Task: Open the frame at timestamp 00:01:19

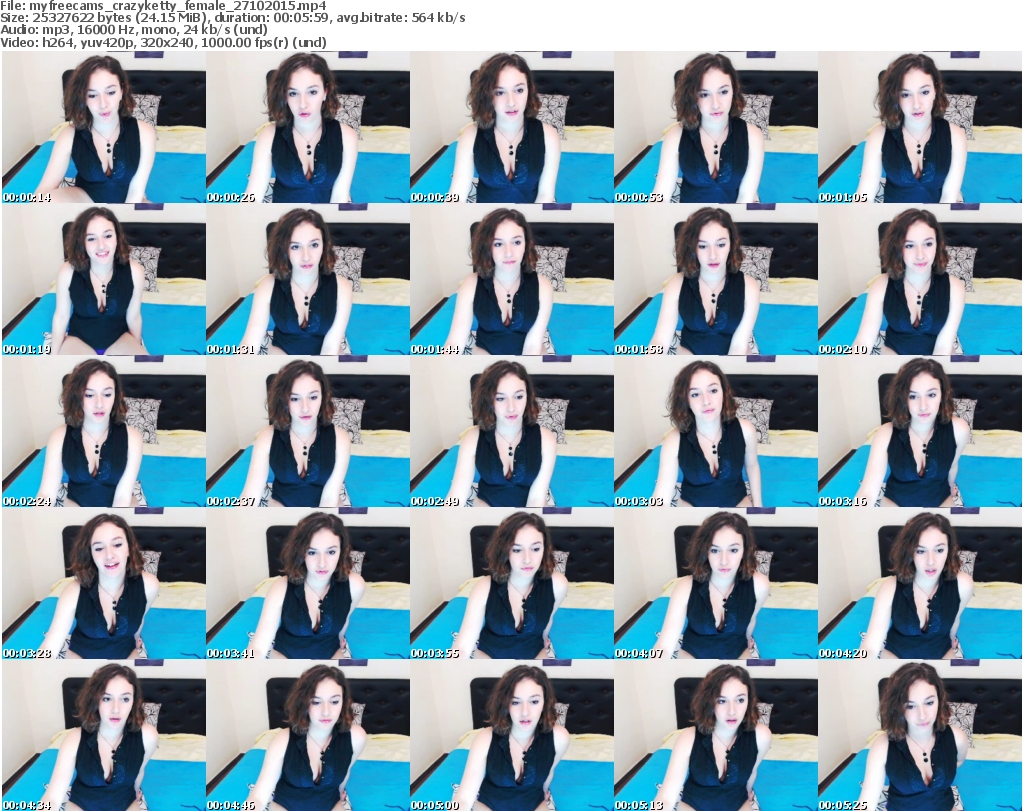Action: click(x=104, y=279)
